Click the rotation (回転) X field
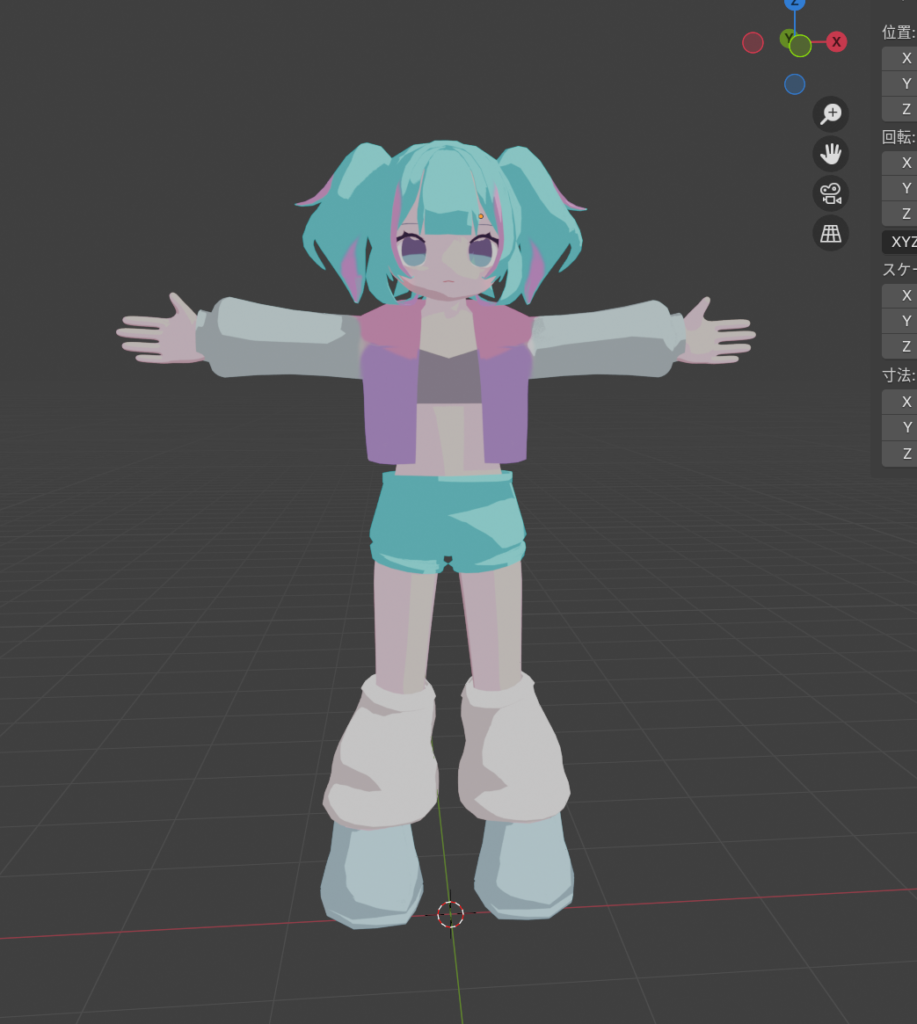Screen dimensions: 917x1024 click(x=901, y=163)
